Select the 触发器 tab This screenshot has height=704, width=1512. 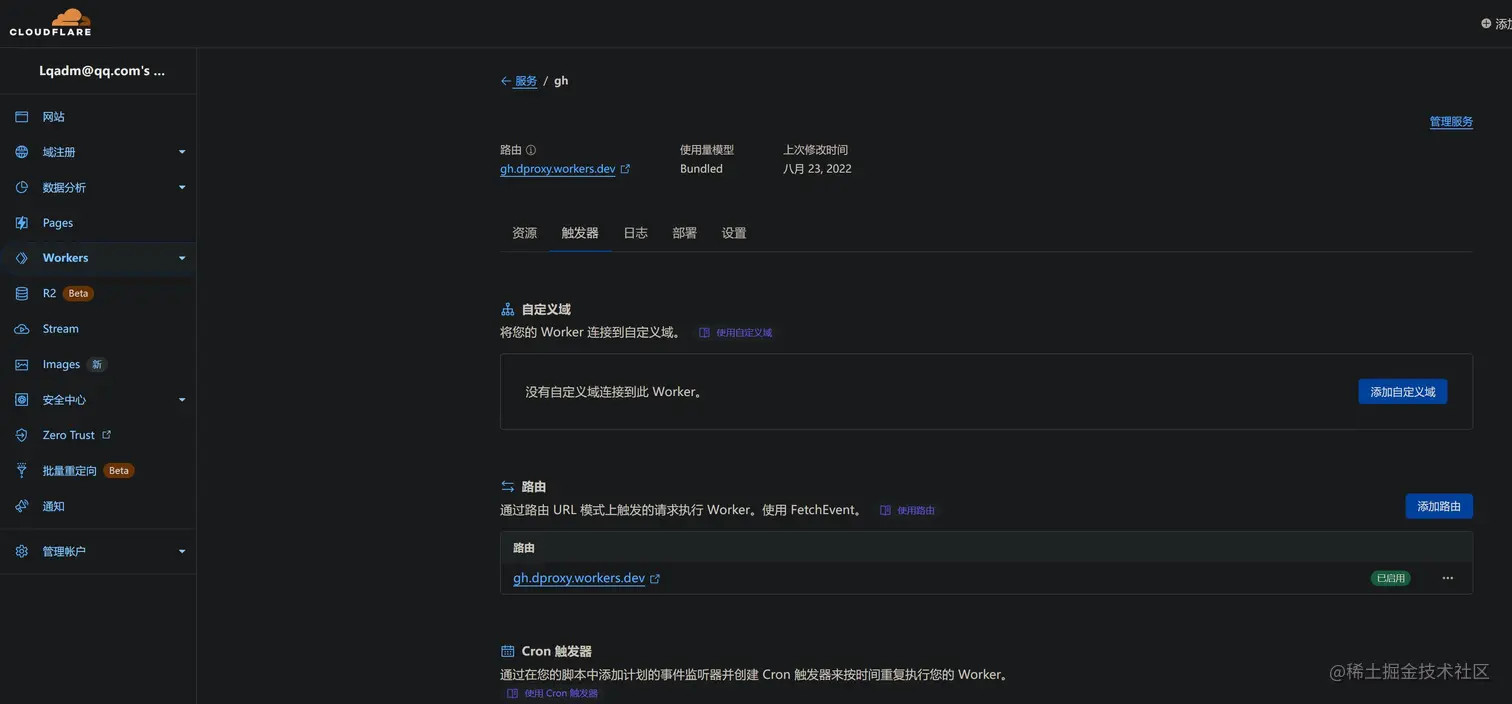tap(580, 233)
